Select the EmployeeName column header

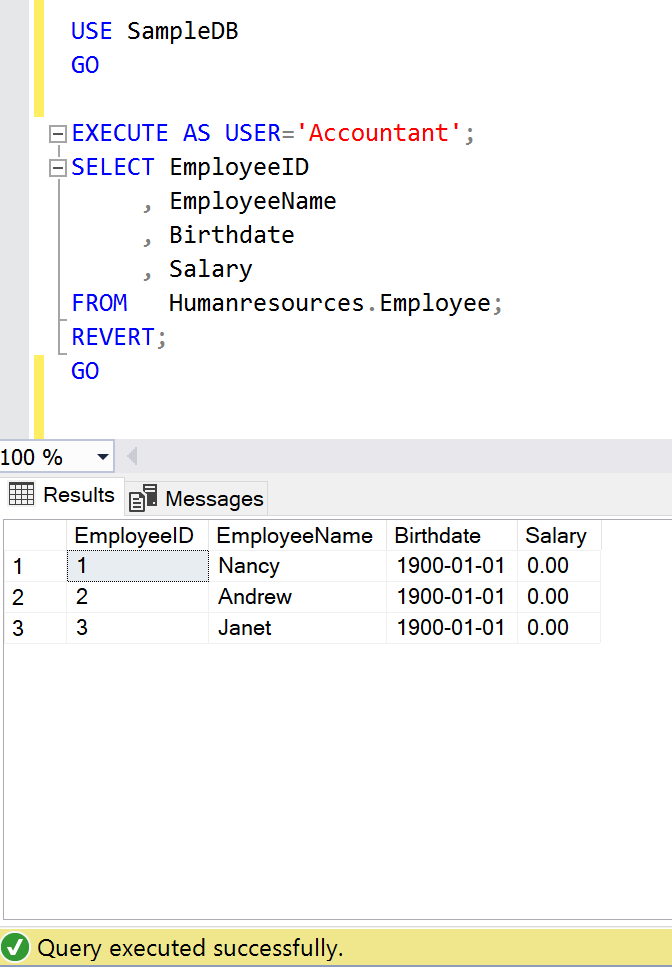click(295, 535)
